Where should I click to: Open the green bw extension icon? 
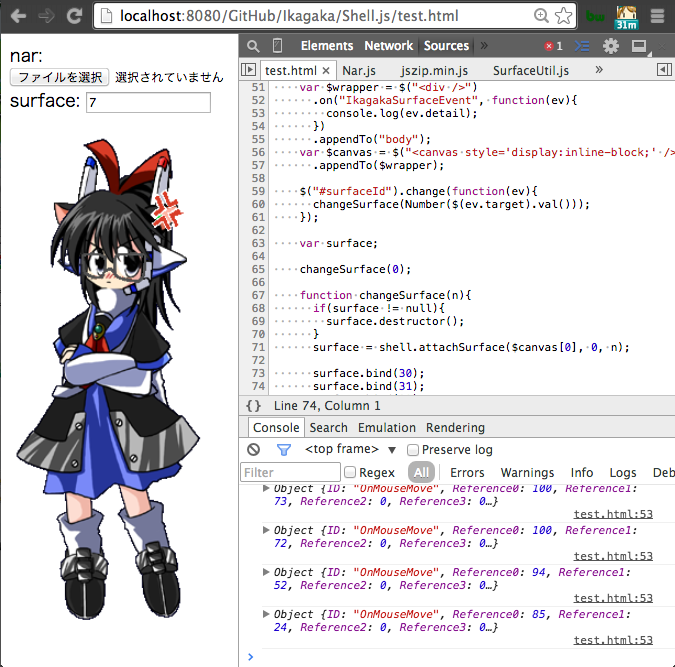click(596, 17)
